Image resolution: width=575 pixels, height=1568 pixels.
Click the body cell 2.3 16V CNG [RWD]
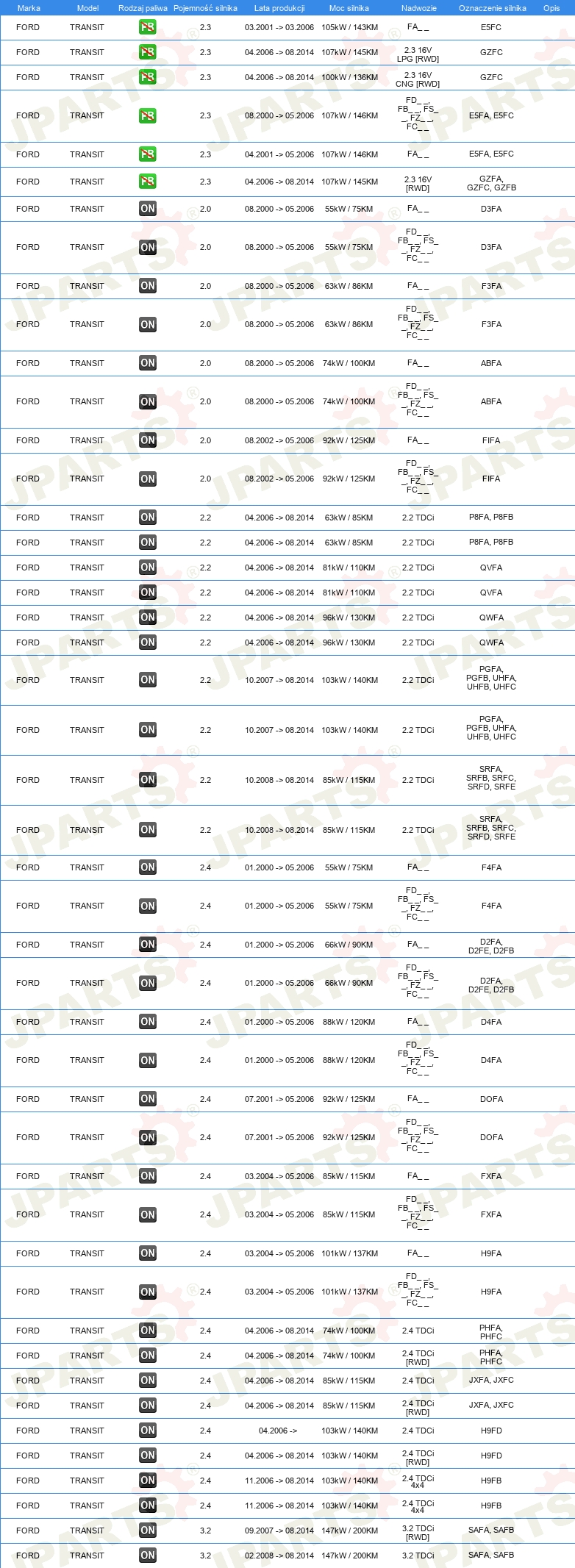pos(418,79)
